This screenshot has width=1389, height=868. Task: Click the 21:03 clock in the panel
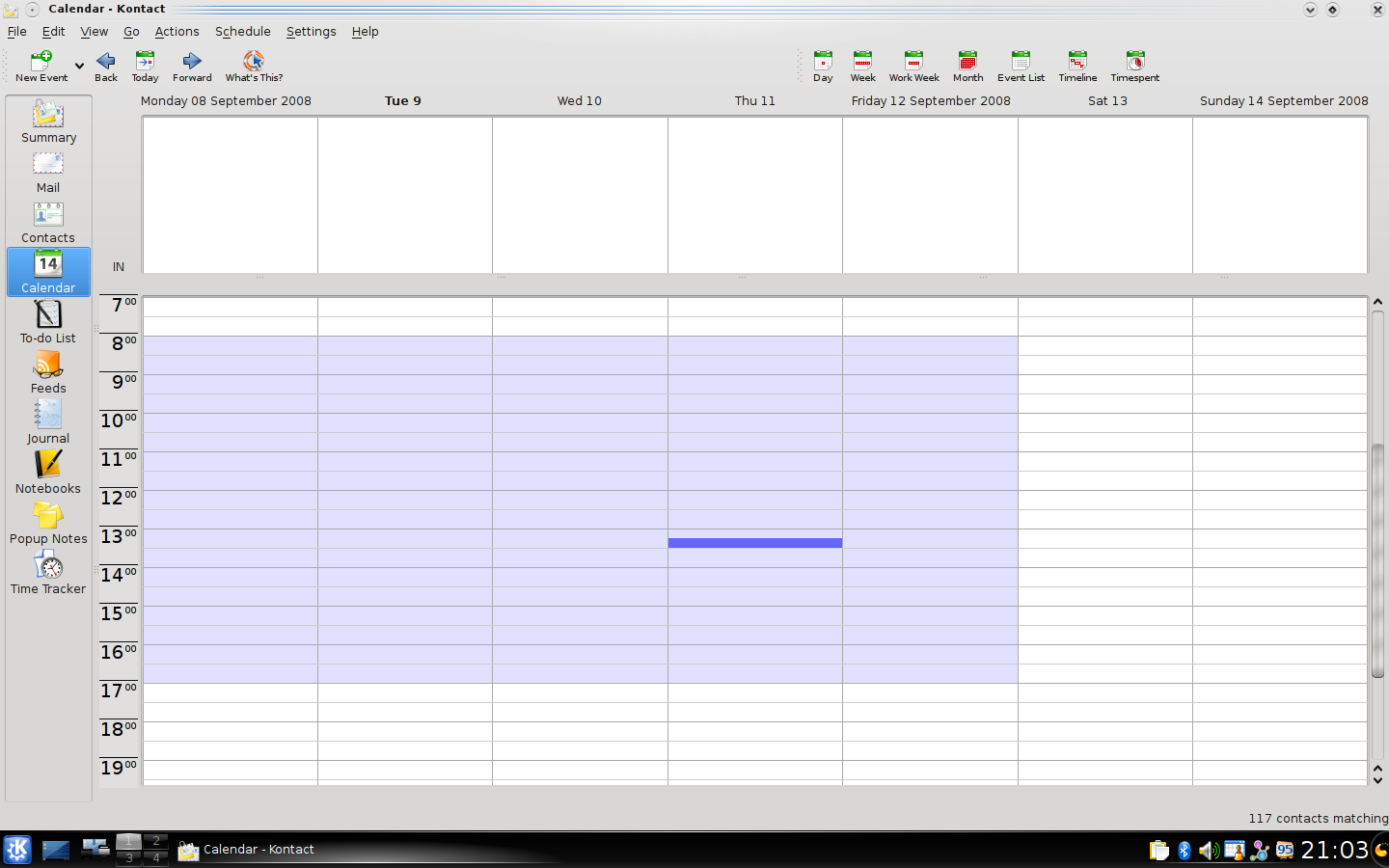point(1334,850)
